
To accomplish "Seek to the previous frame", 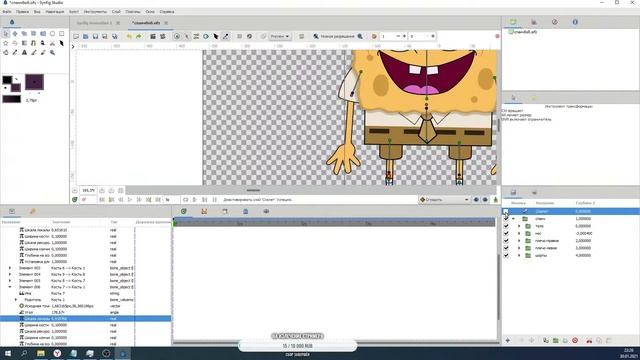I will 121,200.
